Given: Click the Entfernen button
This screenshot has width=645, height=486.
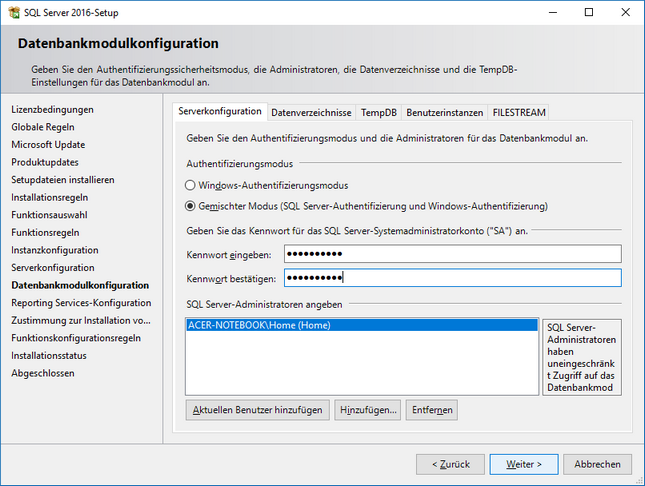Looking at the screenshot, I should click(x=432, y=410).
